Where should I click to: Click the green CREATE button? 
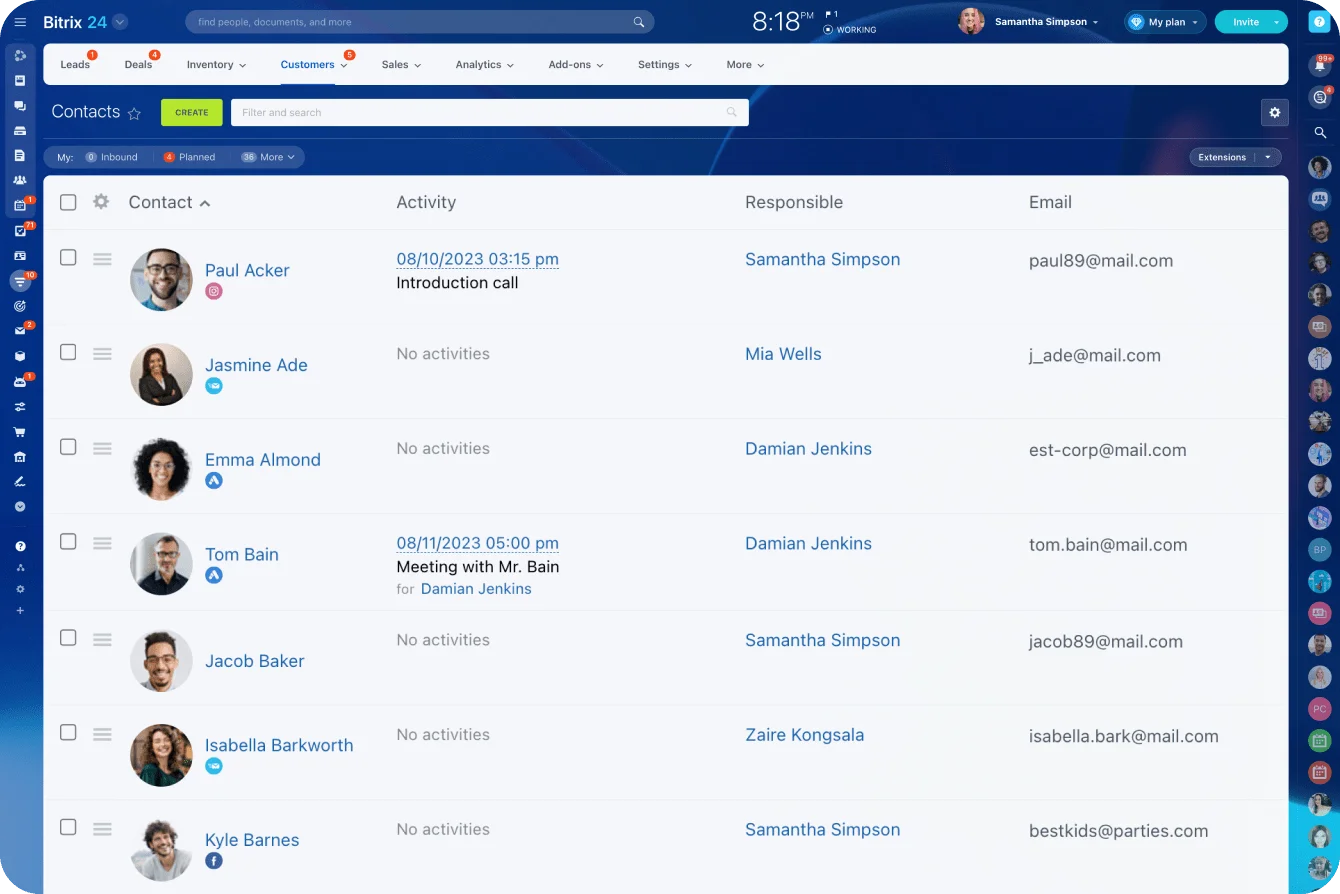click(191, 112)
